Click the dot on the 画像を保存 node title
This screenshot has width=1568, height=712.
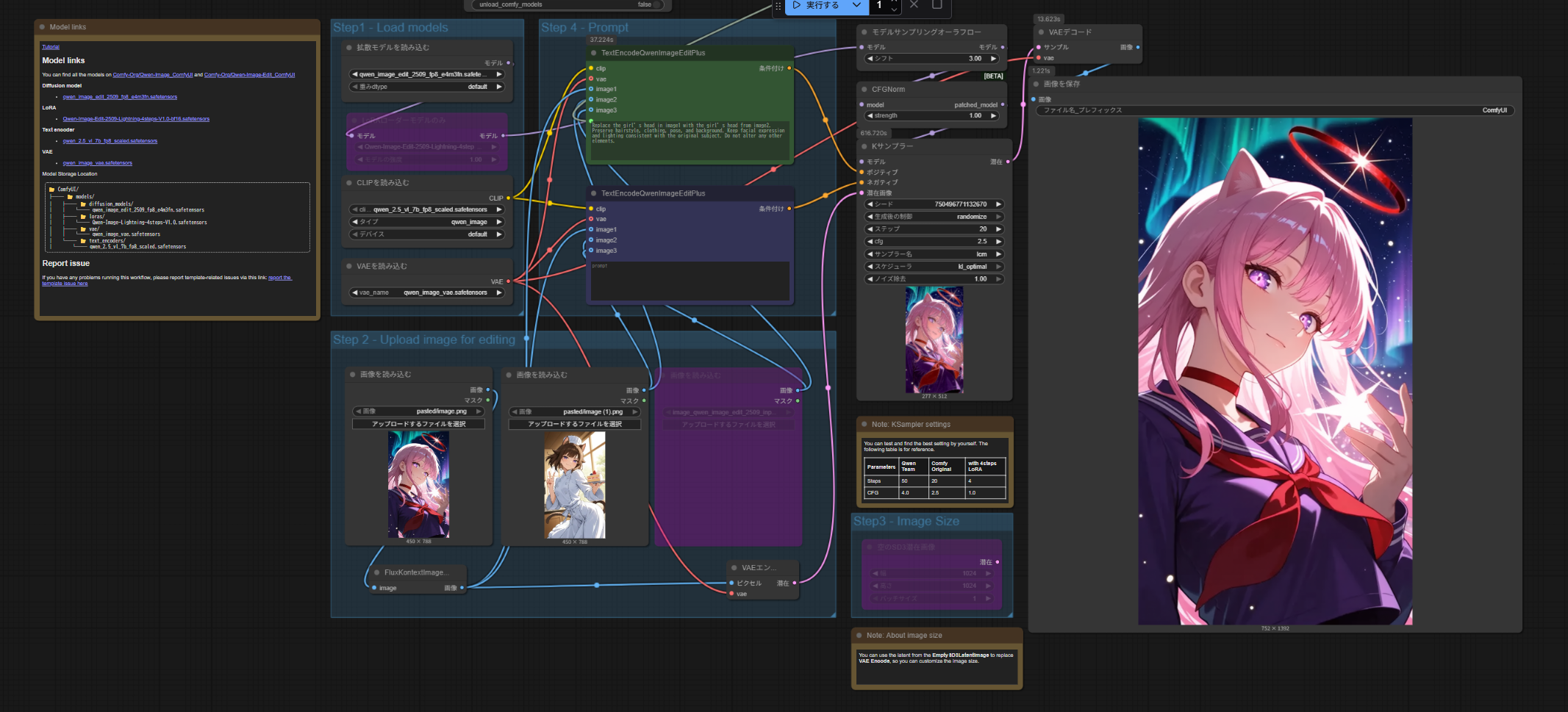(x=1036, y=84)
